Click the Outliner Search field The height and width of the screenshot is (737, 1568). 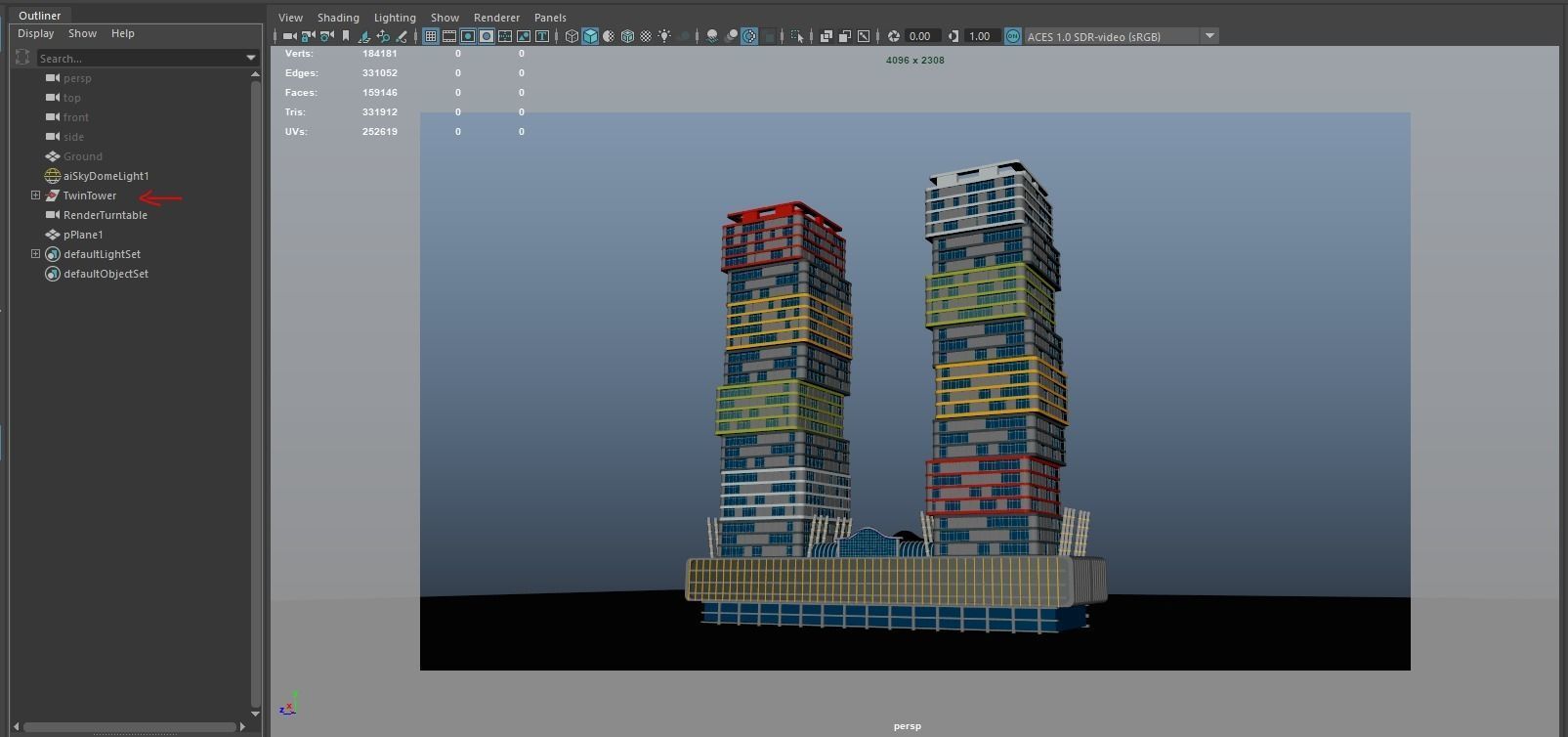[142, 59]
